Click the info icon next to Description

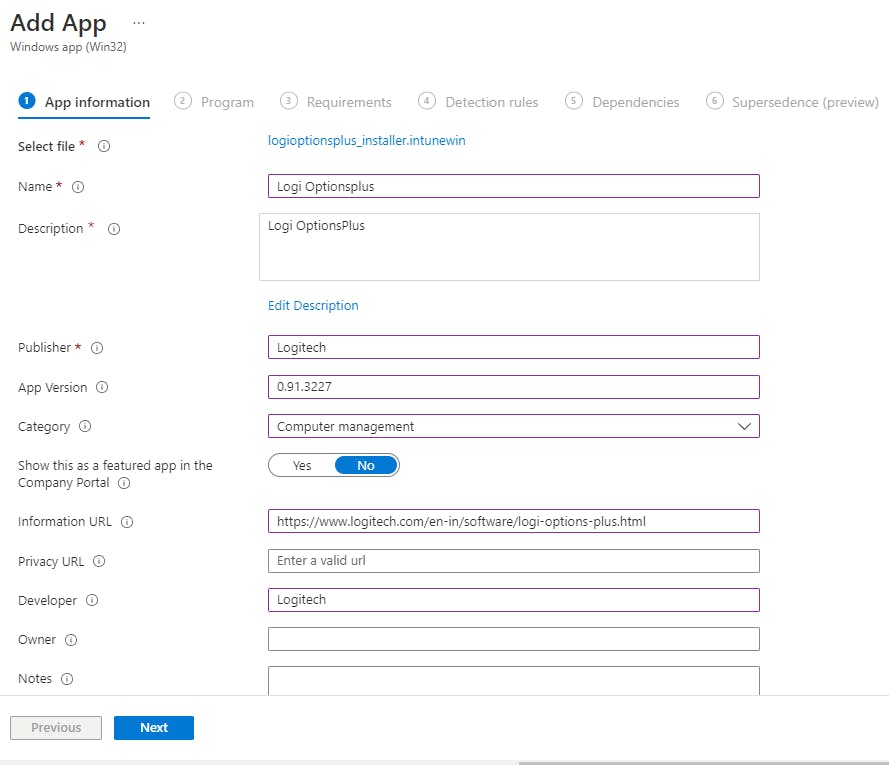tap(114, 229)
